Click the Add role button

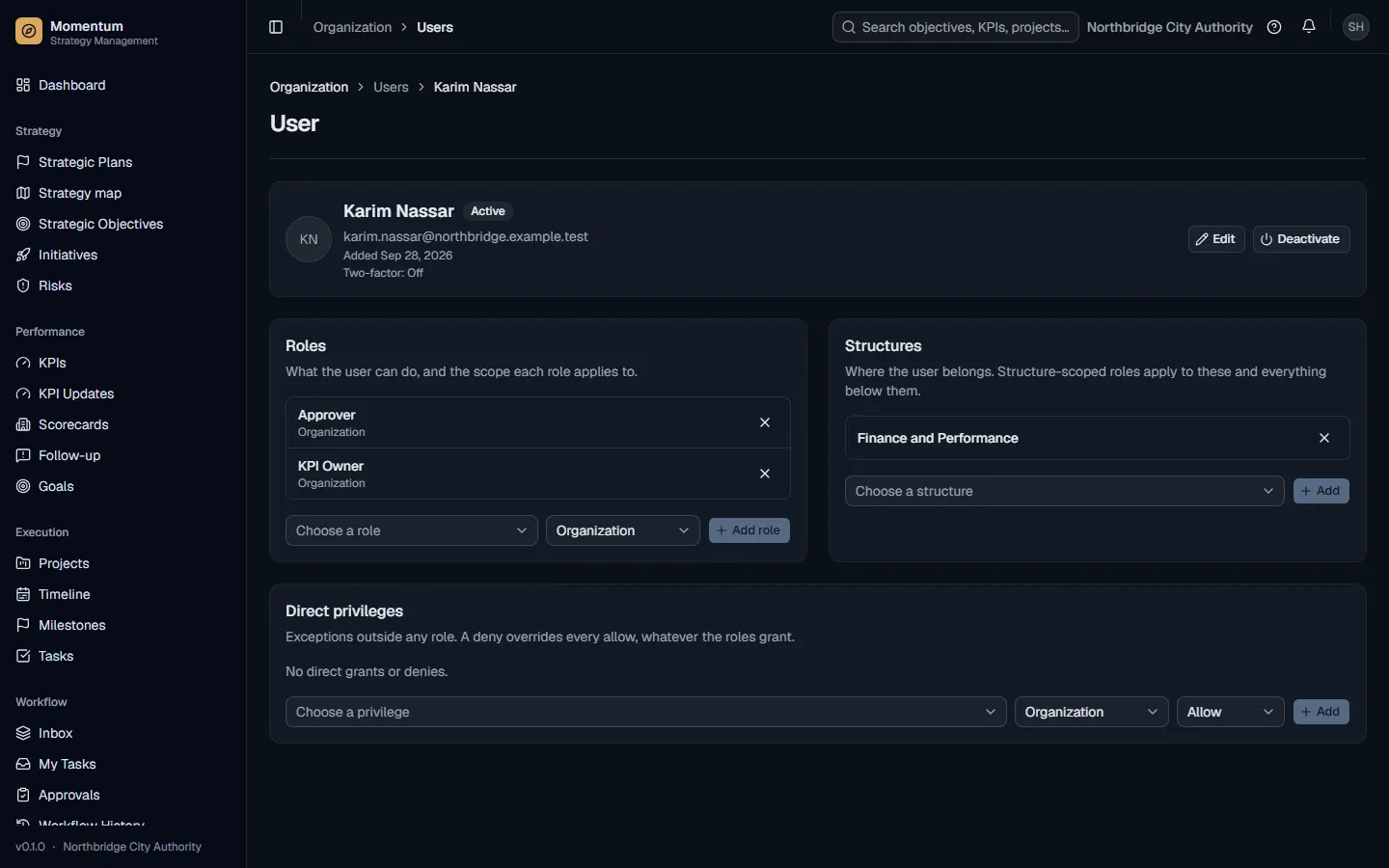[749, 530]
